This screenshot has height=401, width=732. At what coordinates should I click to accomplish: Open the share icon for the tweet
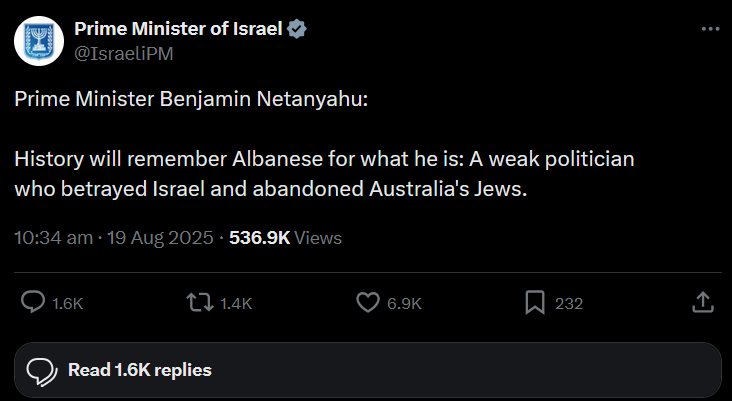[702, 302]
